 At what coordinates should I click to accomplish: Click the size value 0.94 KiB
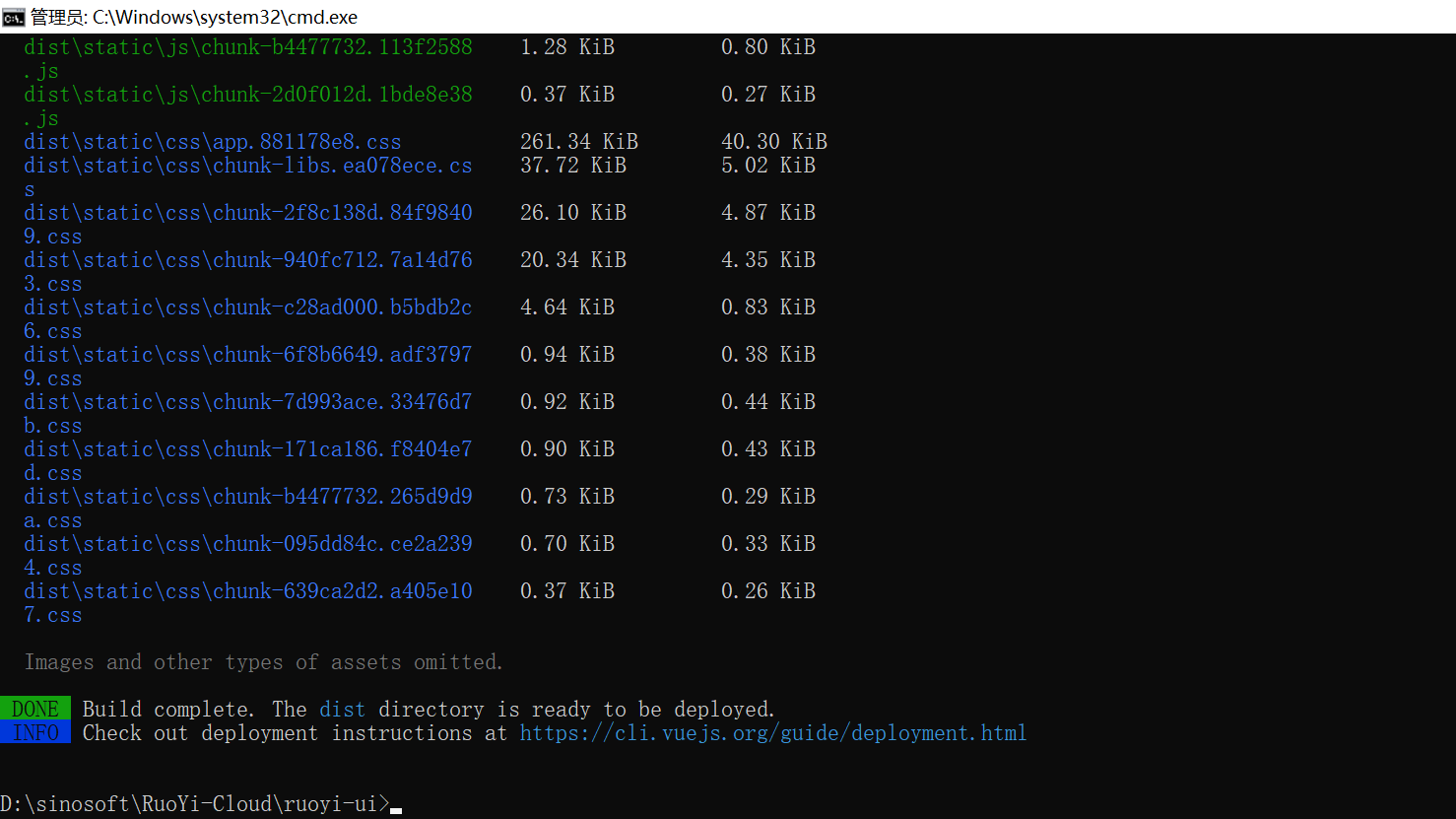pos(567,355)
